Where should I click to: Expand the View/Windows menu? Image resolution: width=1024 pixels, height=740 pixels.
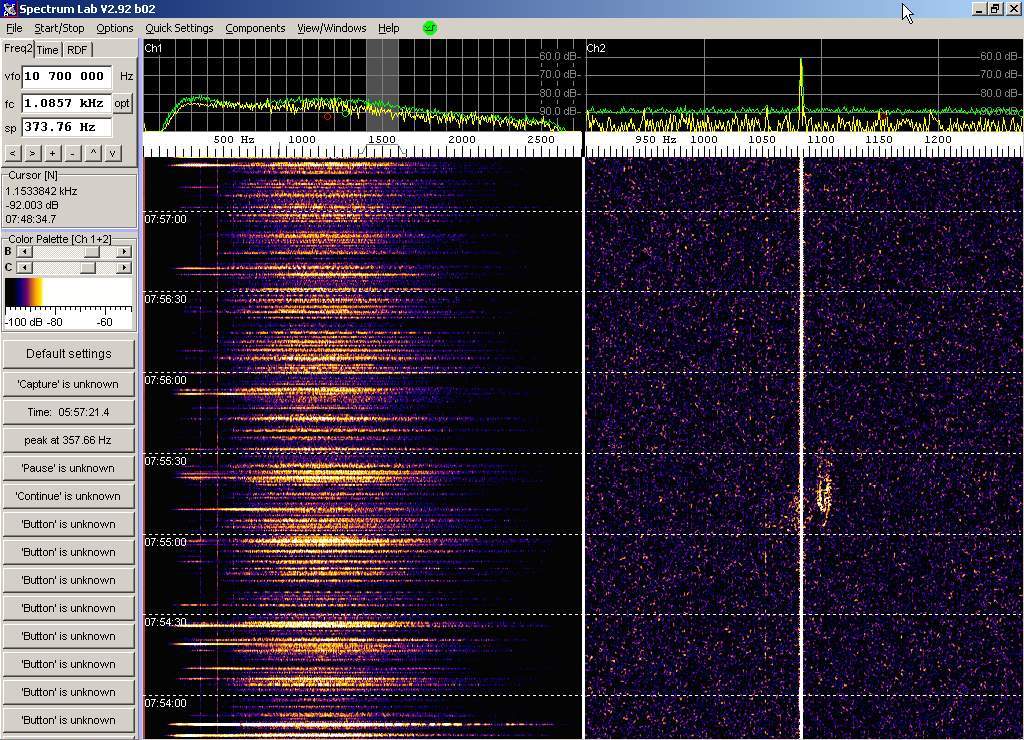coord(331,28)
